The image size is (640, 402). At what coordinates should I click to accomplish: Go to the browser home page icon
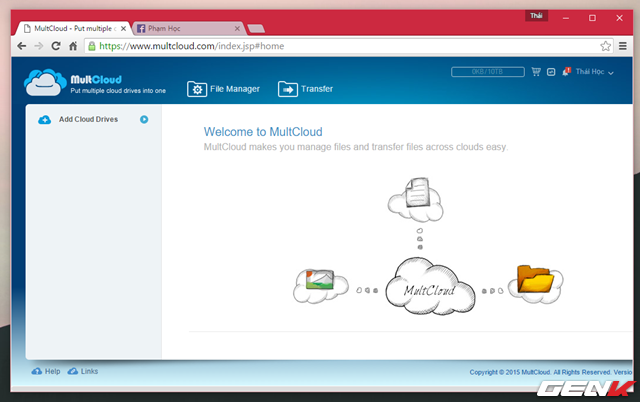73,46
